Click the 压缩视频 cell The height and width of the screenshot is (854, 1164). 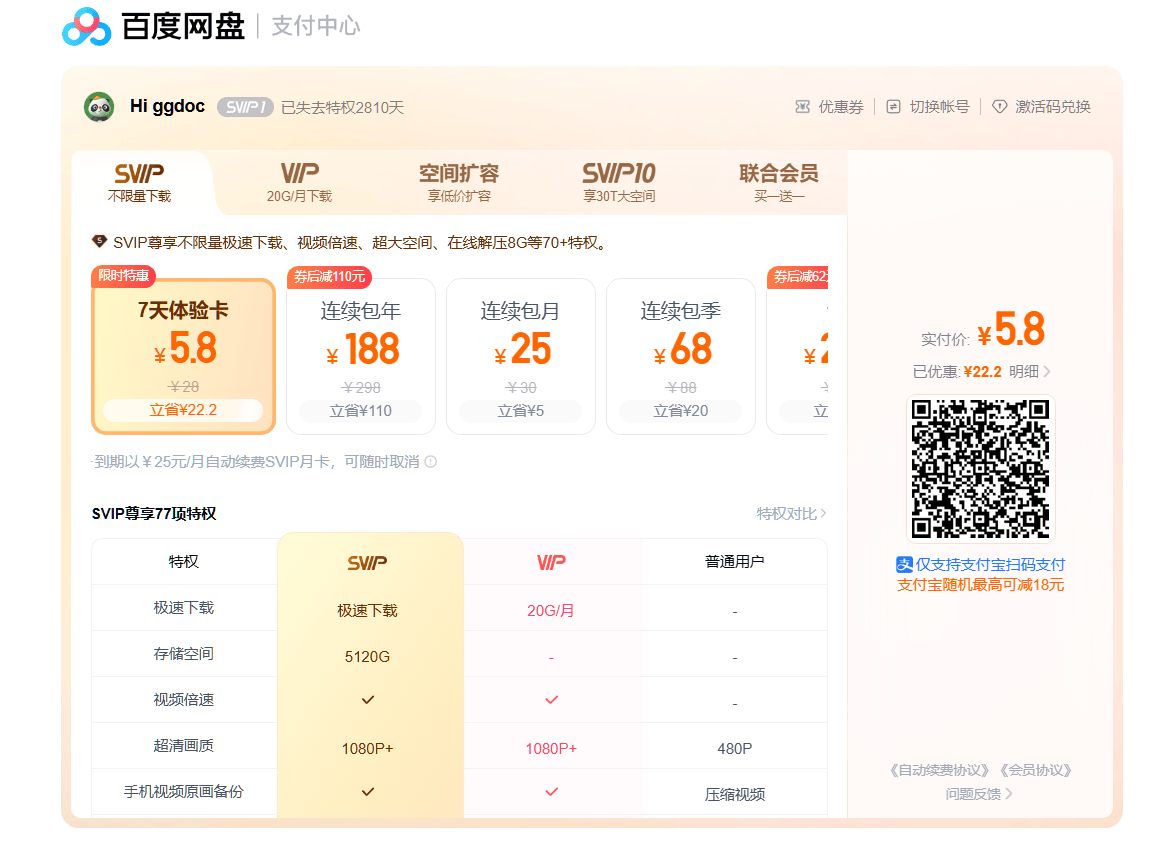pos(734,795)
